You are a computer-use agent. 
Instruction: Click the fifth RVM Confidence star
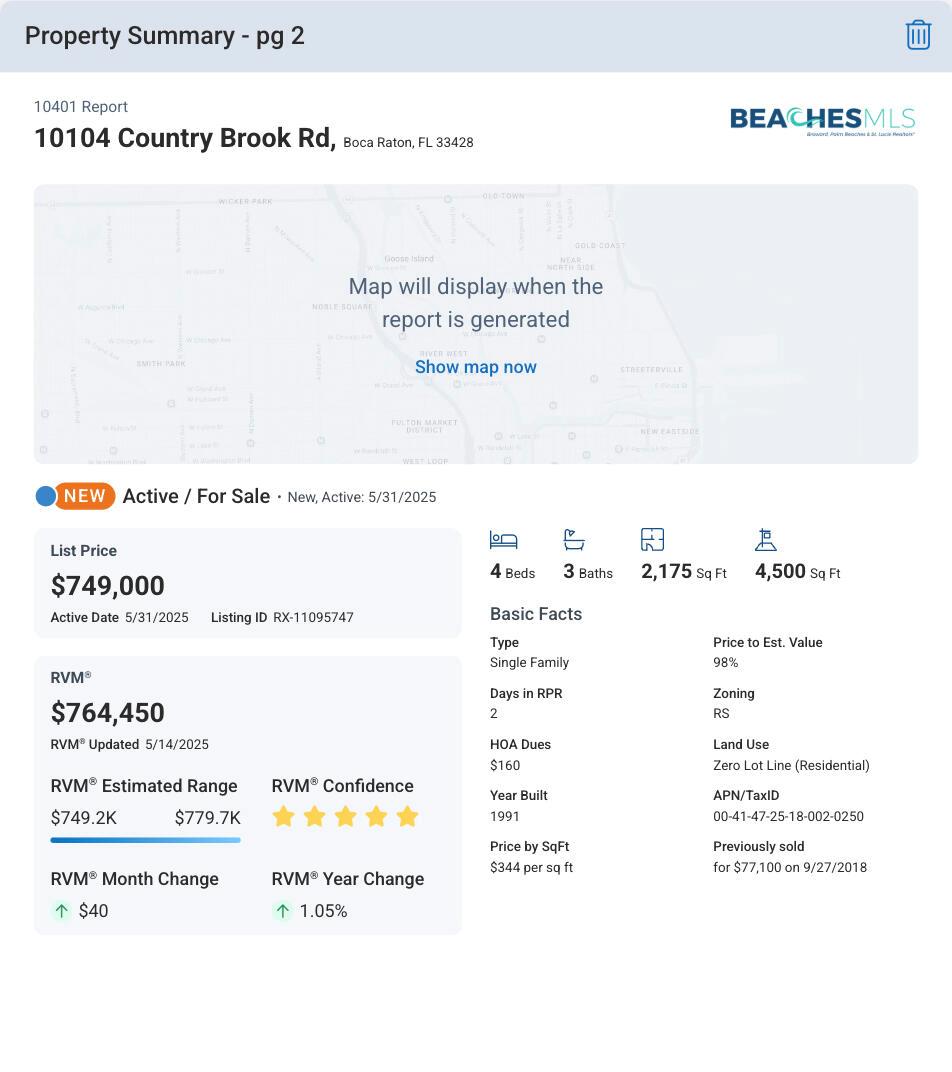[x=407, y=817]
